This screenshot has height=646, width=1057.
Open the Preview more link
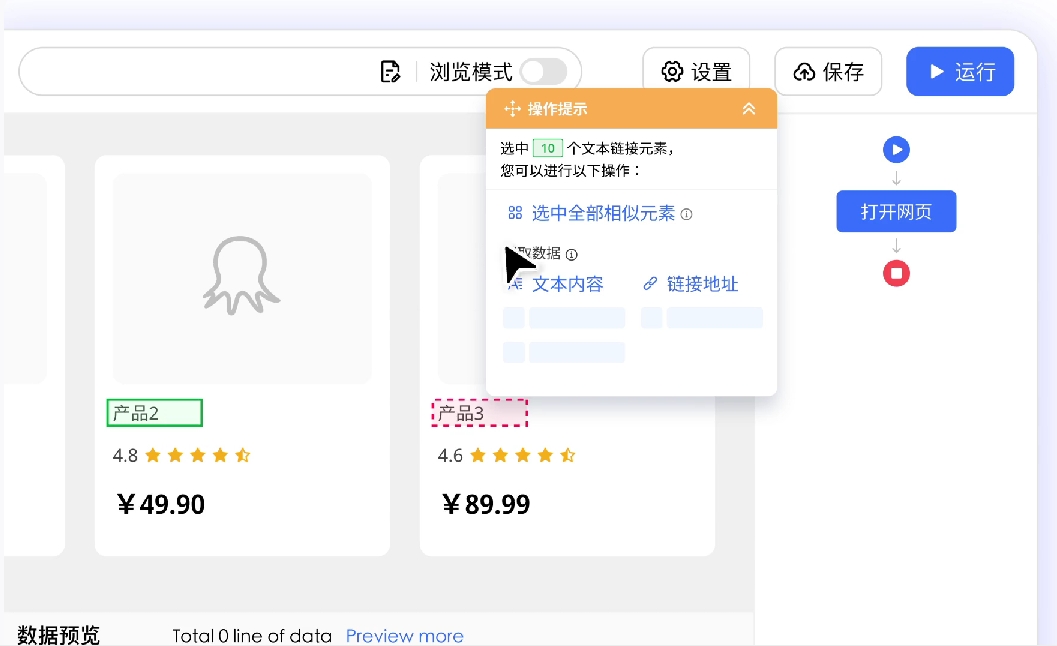click(404, 636)
